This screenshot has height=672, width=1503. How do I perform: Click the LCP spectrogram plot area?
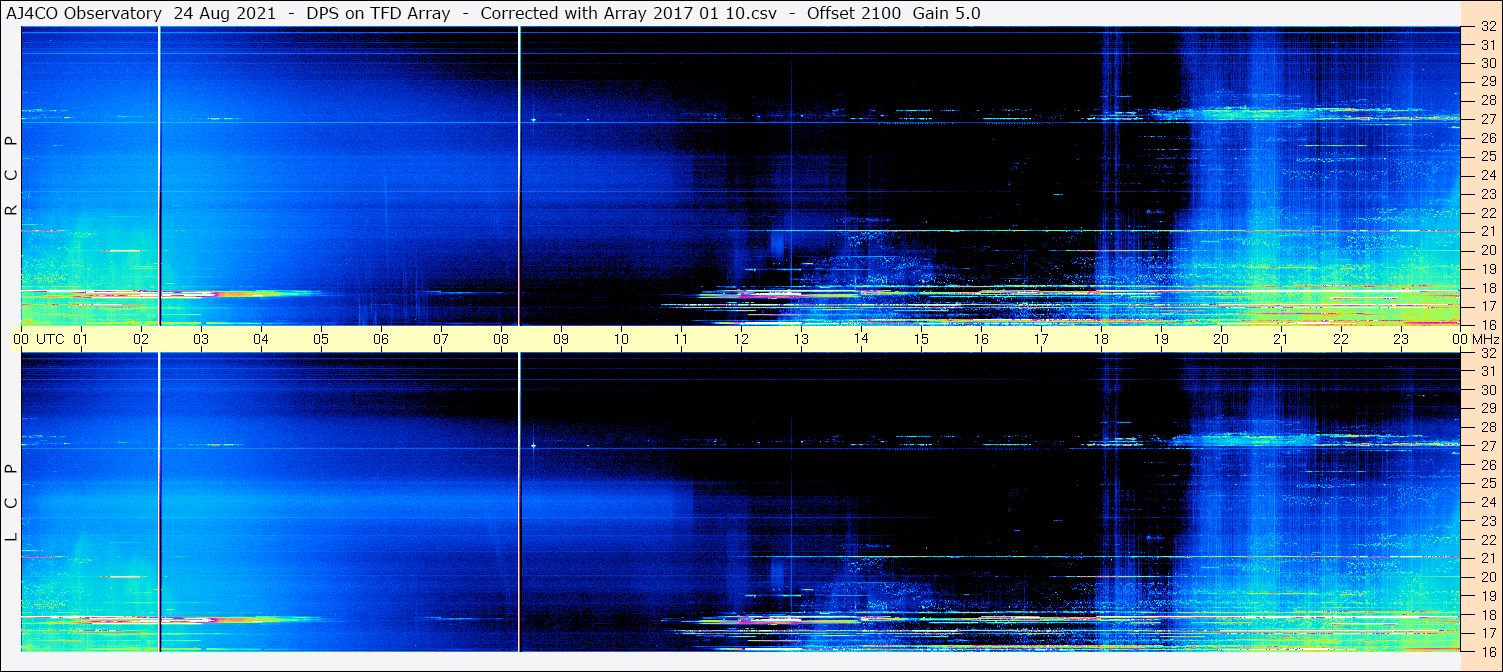[x=741, y=502]
